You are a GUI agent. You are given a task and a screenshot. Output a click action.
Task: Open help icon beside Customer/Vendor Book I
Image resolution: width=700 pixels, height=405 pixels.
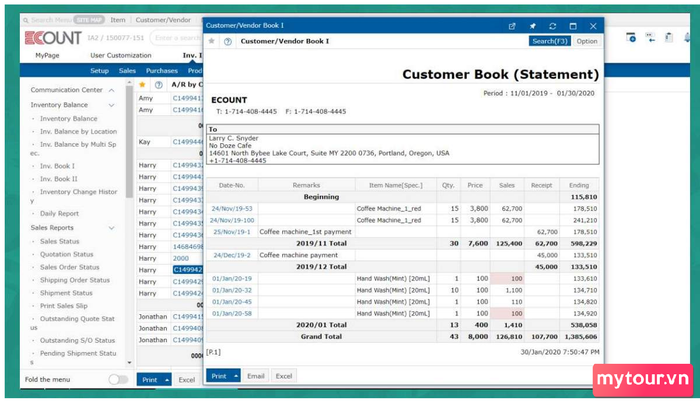(x=228, y=41)
